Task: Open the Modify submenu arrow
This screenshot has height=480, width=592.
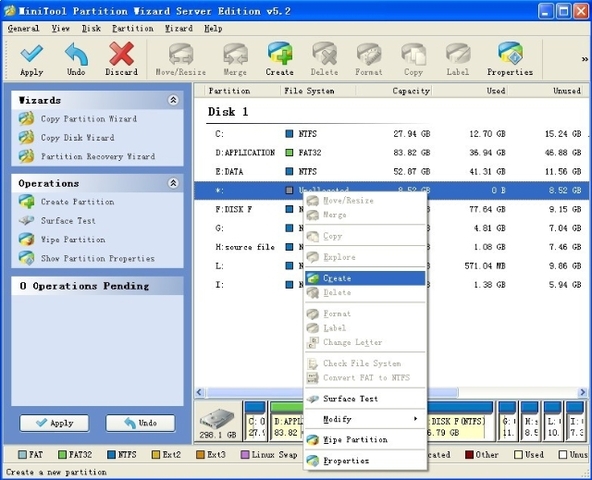Action: tap(415, 419)
